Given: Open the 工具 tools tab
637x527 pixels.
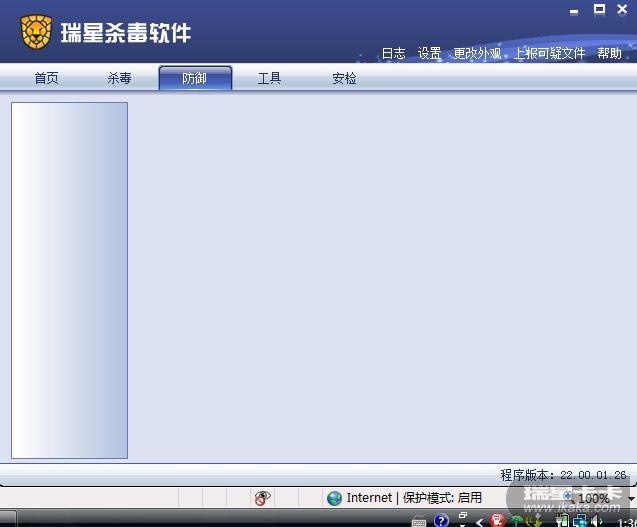Looking at the screenshot, I should pos(269,78).
